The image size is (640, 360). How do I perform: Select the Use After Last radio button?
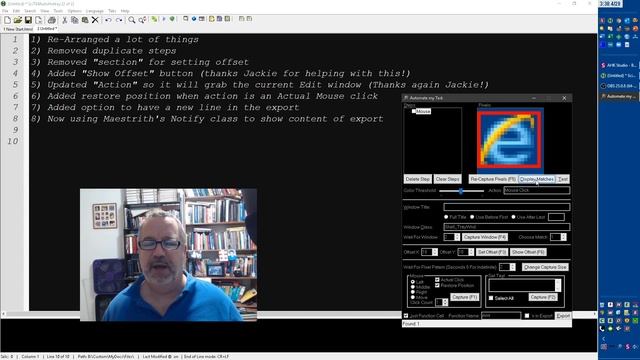(x=513, y=217)
